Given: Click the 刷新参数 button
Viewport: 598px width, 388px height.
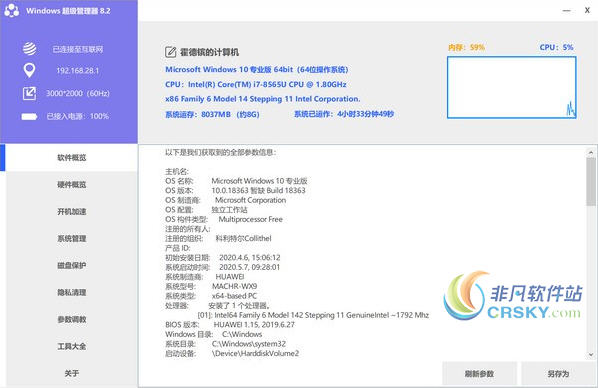Looking at the screenshot, I should coord(479,374).
